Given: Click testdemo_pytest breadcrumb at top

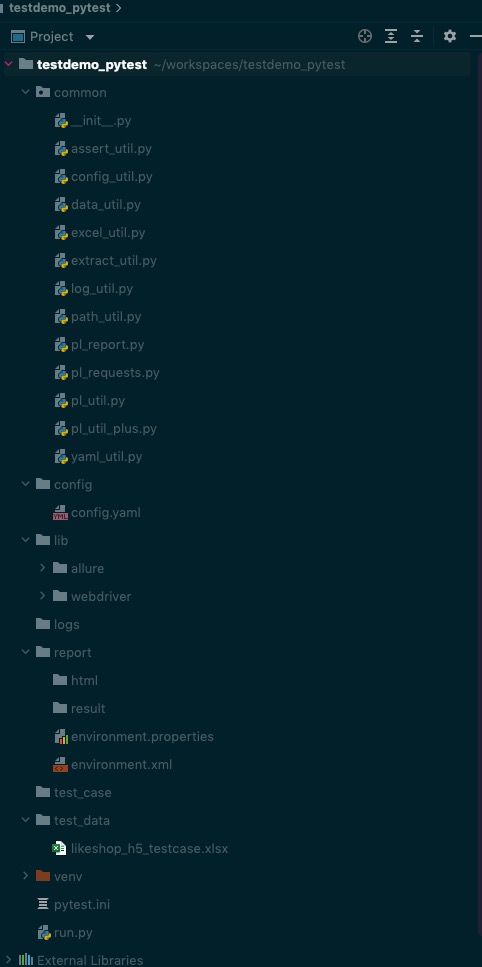Looking at the screenshot, I should pos(59,9).
